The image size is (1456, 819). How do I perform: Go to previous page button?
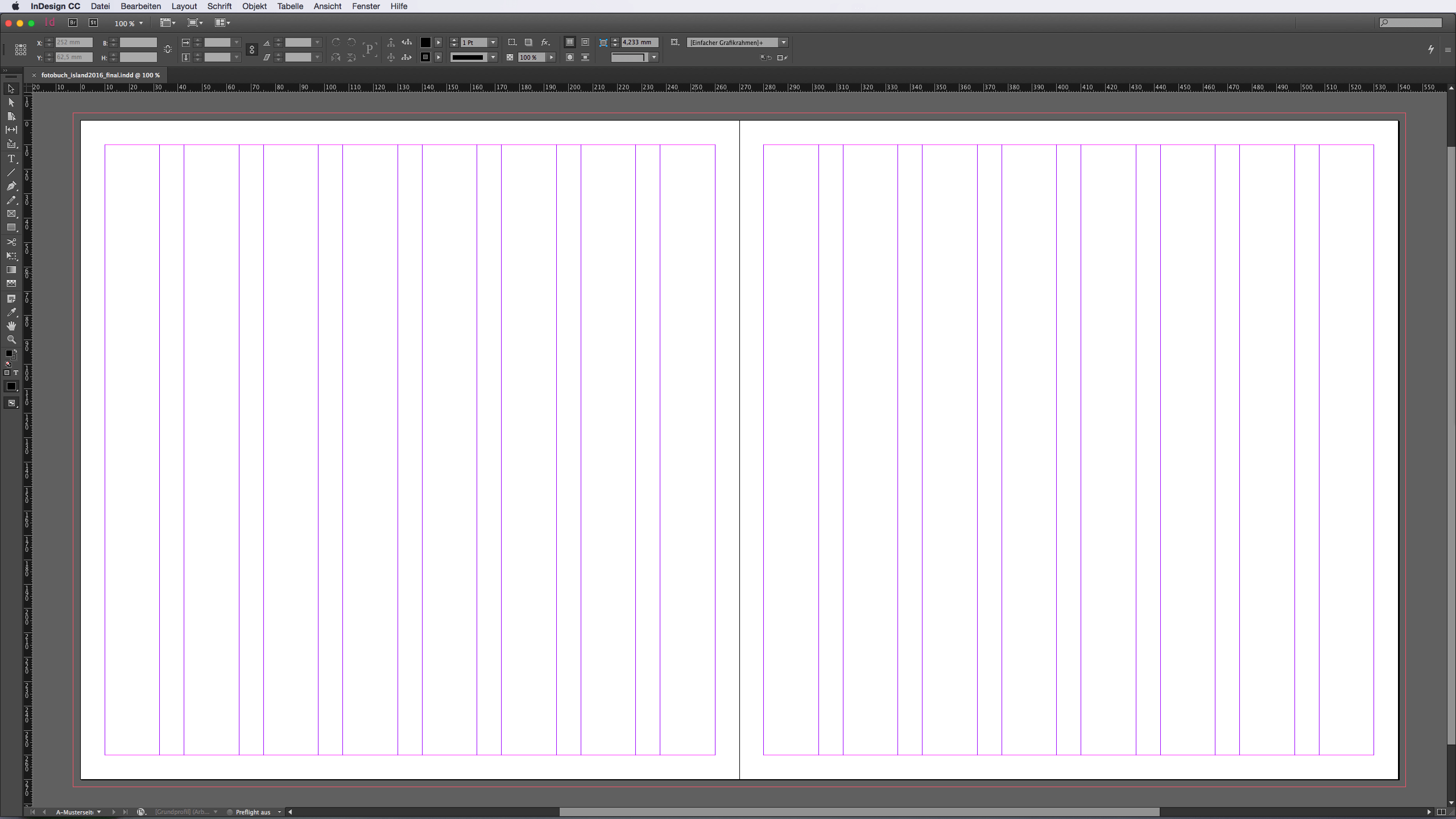tap(44, 812)
